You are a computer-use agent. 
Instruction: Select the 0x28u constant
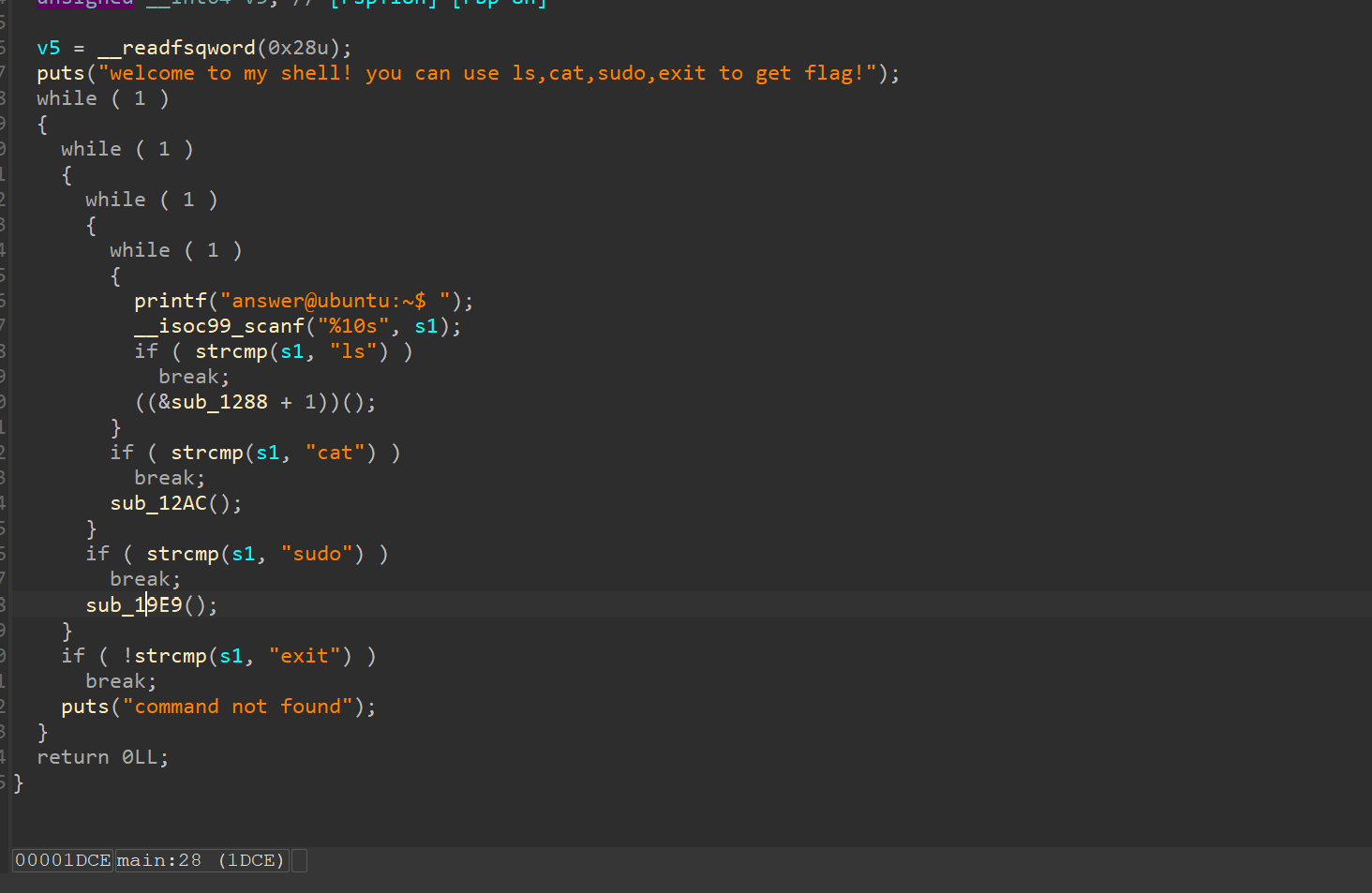(x=298, y=48)
